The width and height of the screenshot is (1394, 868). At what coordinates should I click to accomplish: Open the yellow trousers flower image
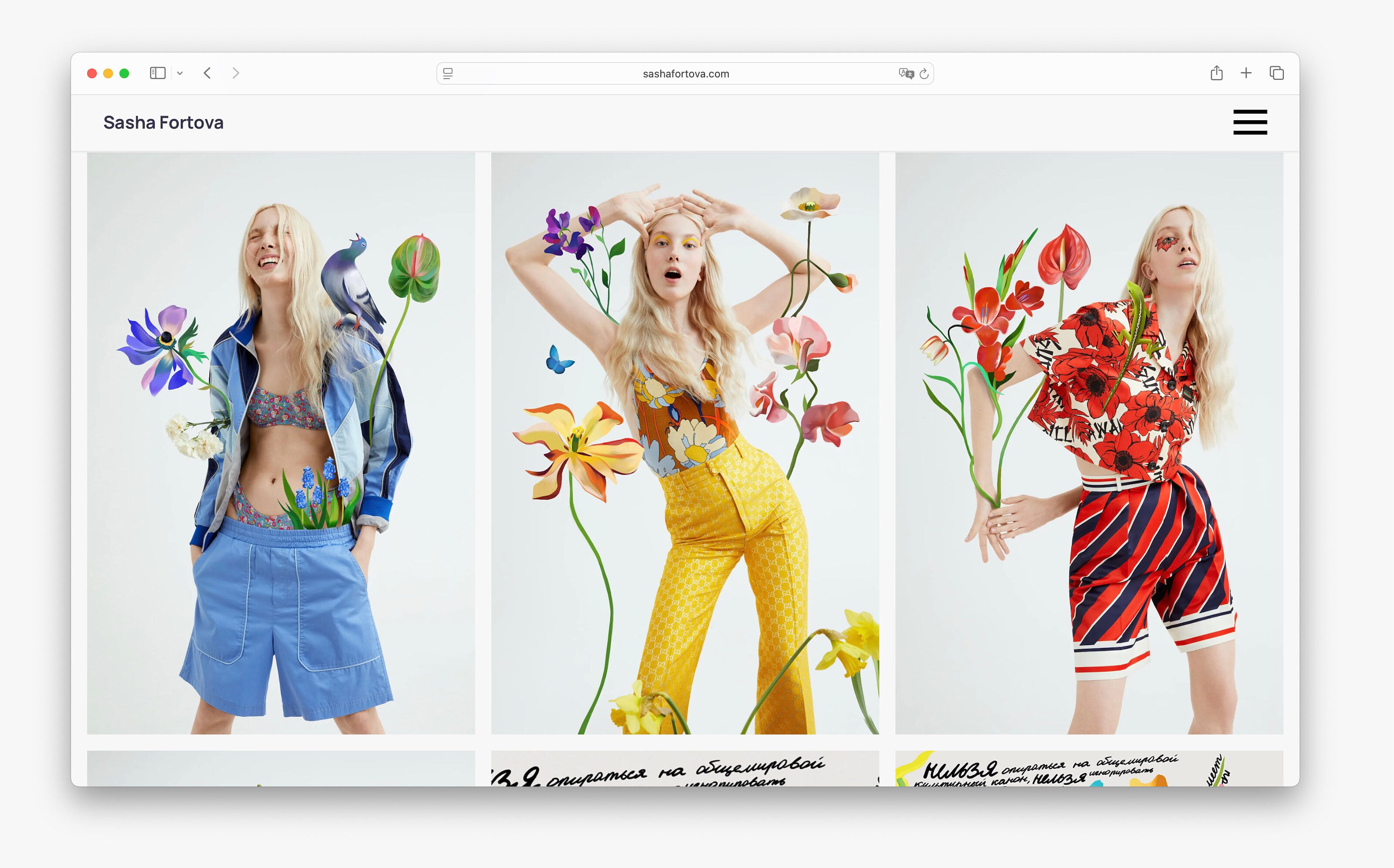pos(685,442)
